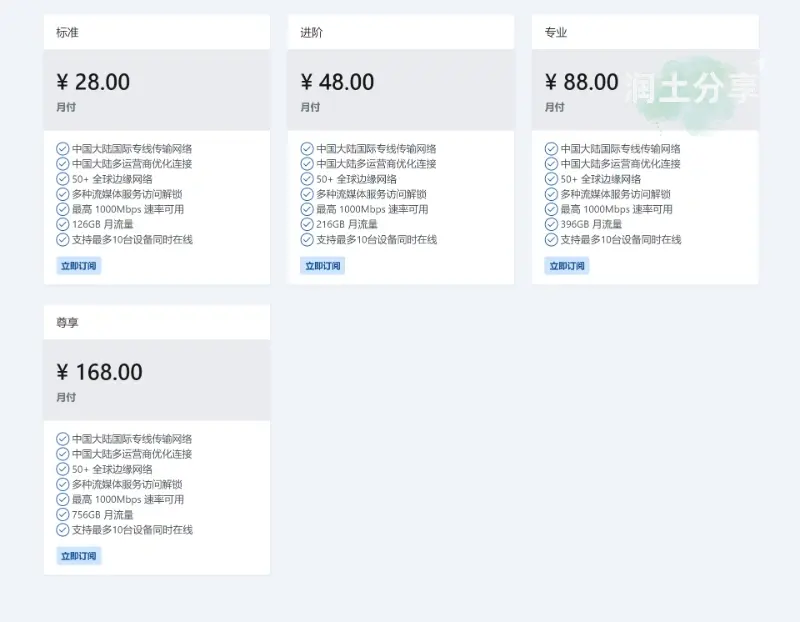Click the checkmark icon beside 396GB 月流量
This screenshot has width=800, height=622.
551,225
